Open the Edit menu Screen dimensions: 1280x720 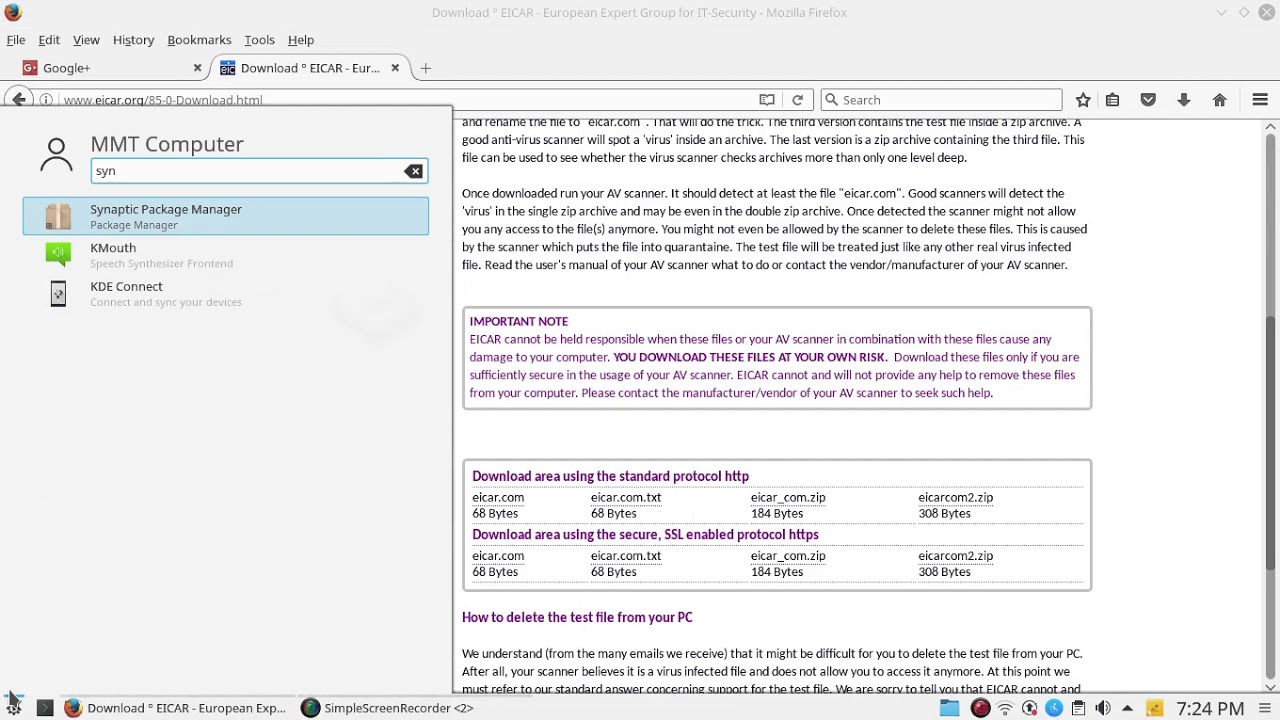[49, 40]
